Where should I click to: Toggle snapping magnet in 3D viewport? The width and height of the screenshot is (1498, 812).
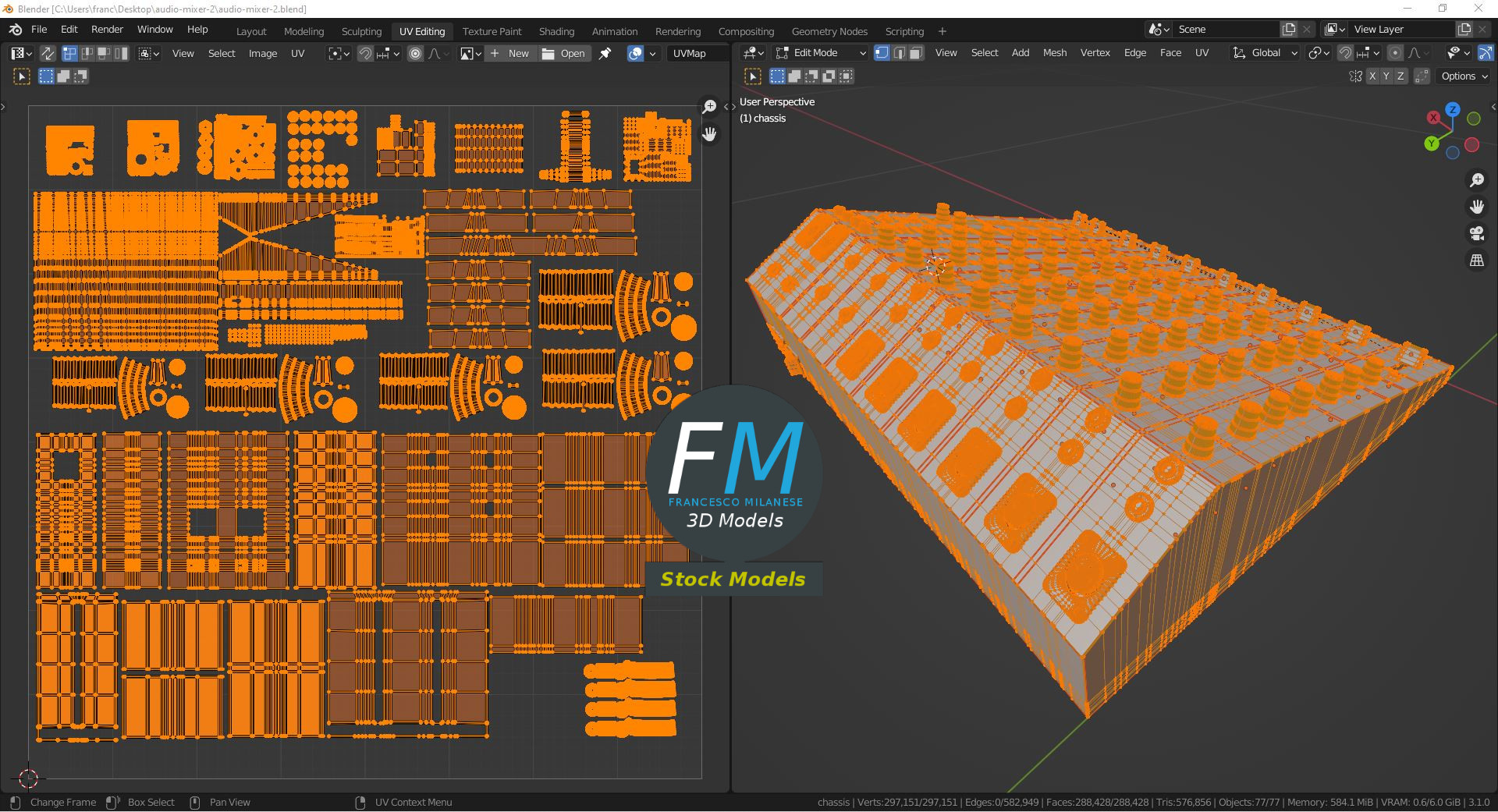tap(1345, 53)
